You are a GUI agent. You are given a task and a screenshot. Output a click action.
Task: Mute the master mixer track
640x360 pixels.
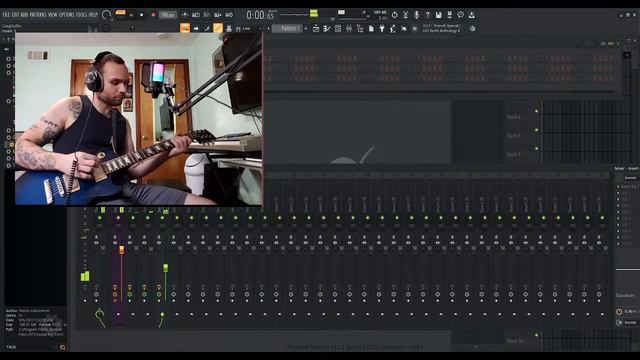pos(100,218)
